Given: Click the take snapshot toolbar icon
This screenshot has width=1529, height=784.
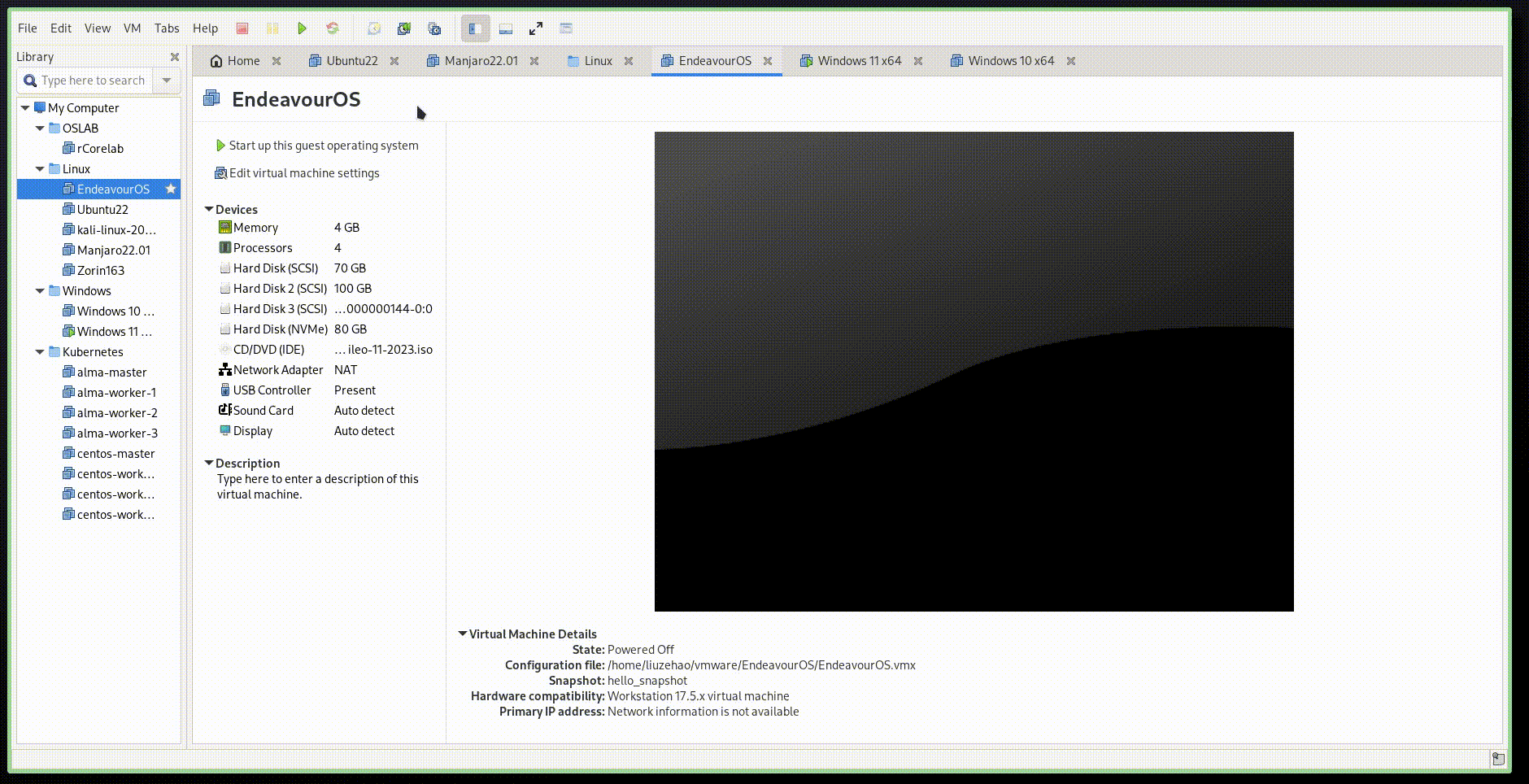Looking at the screenshot, I should (374, 28).
